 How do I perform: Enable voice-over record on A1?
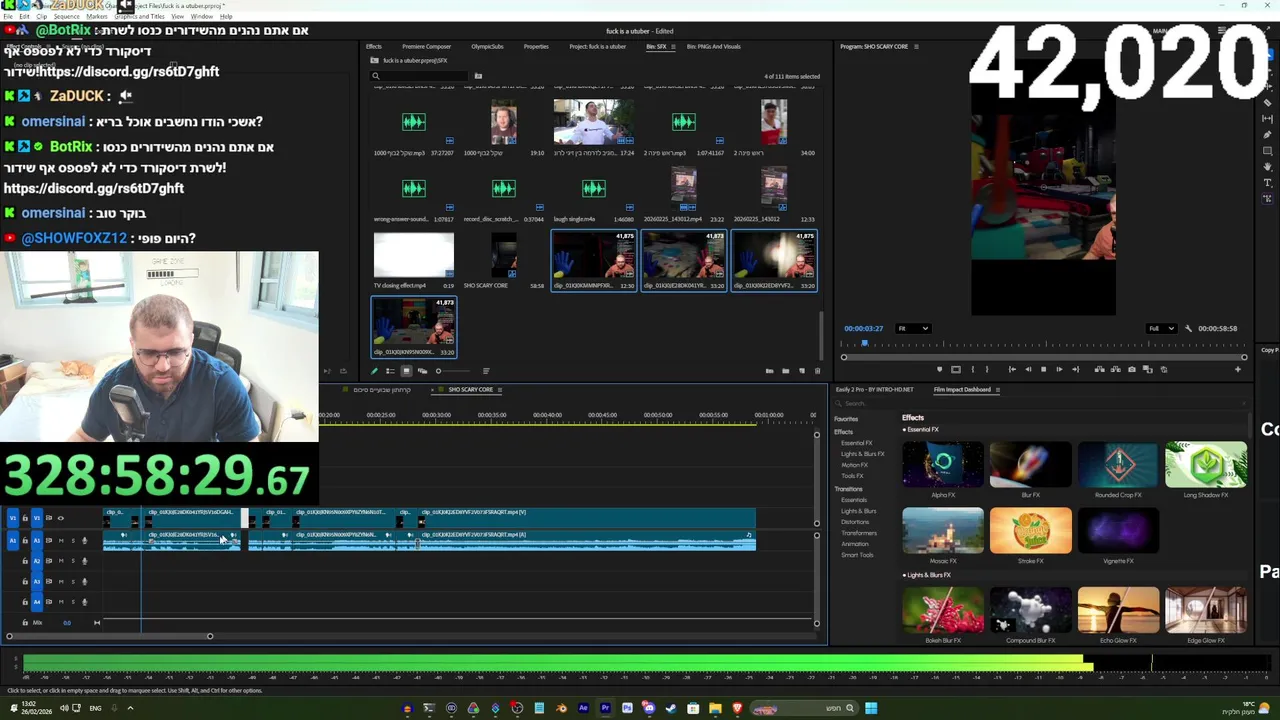pyautogui.click(x=84, y=541)
